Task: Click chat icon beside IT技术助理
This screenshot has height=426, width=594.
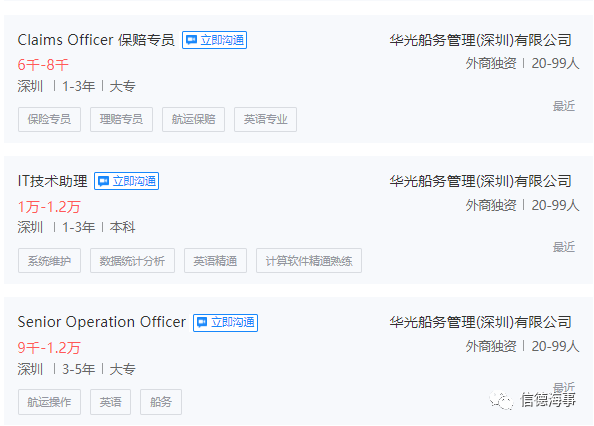Action: point(103,181)
